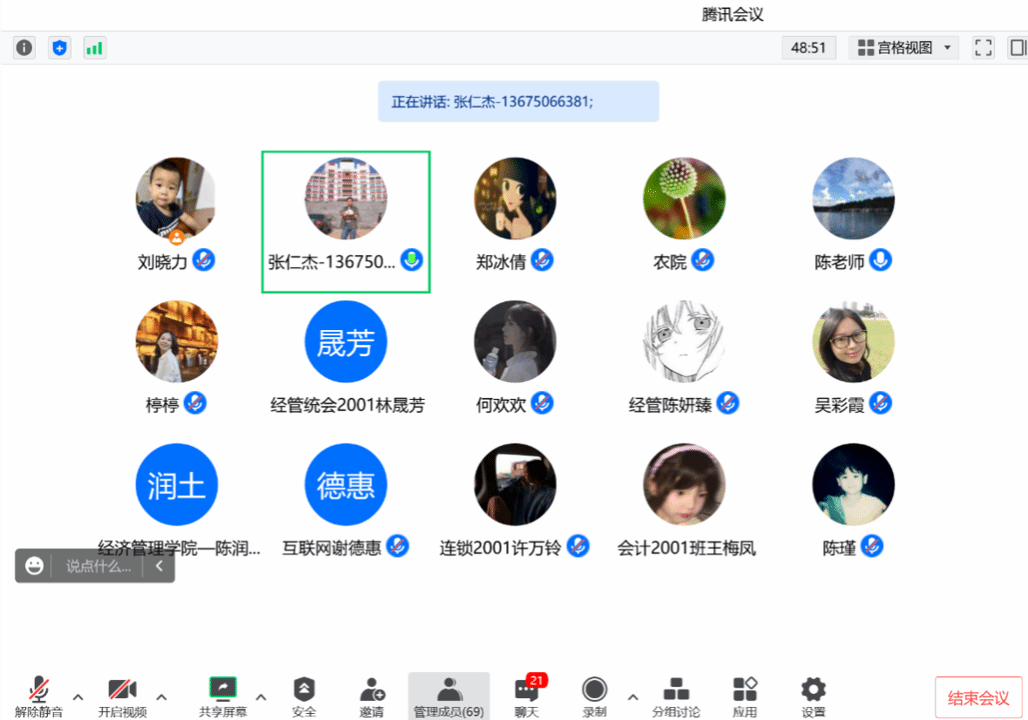
Task: Open 分组讨论 breakout rooms
Action: pos(677,696)
